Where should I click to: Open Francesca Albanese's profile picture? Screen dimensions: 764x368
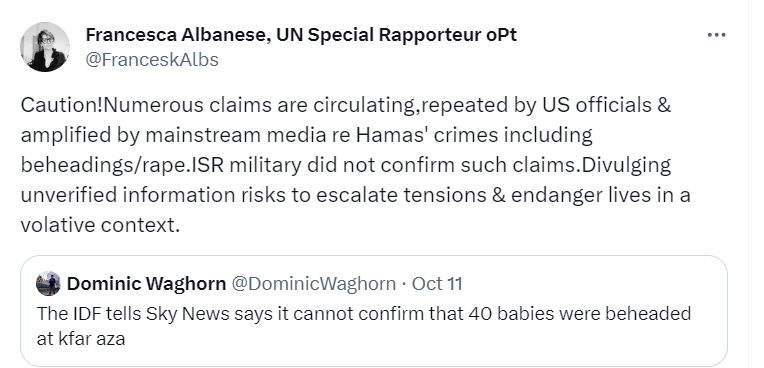pyautogui.click(x=44, y=47)
